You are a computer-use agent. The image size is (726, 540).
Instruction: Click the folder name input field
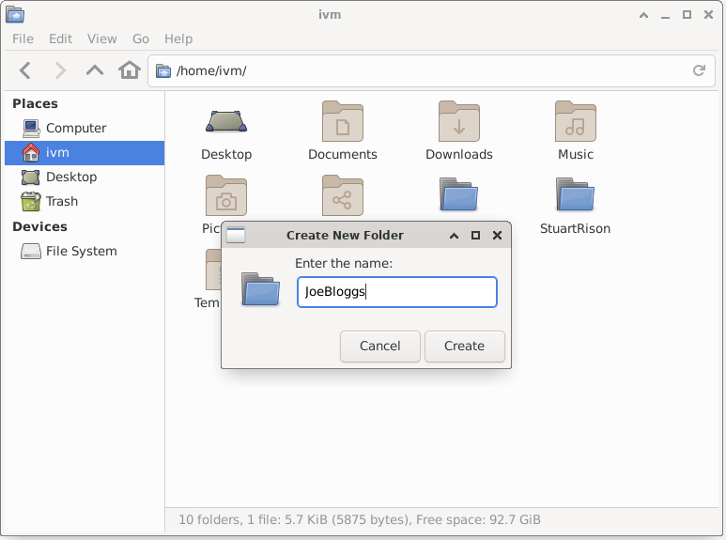(396, 292)
